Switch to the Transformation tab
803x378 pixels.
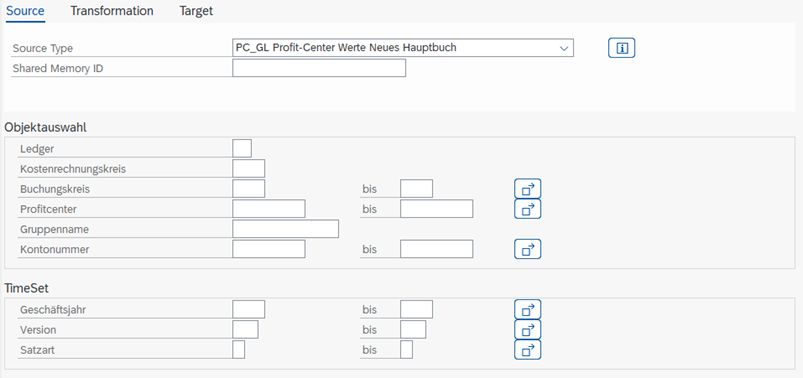(112, 11)
